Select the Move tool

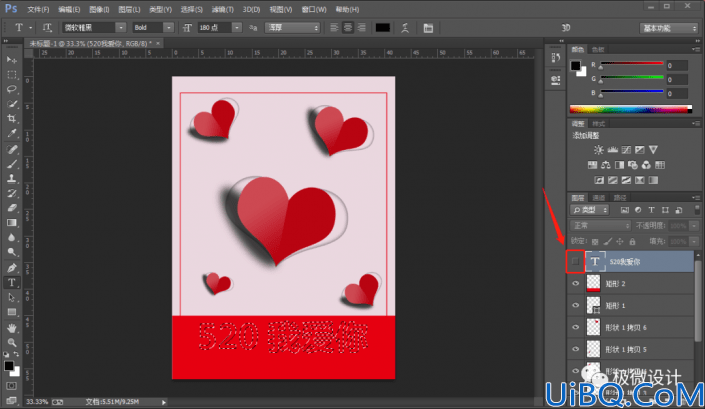pos(12,60)
